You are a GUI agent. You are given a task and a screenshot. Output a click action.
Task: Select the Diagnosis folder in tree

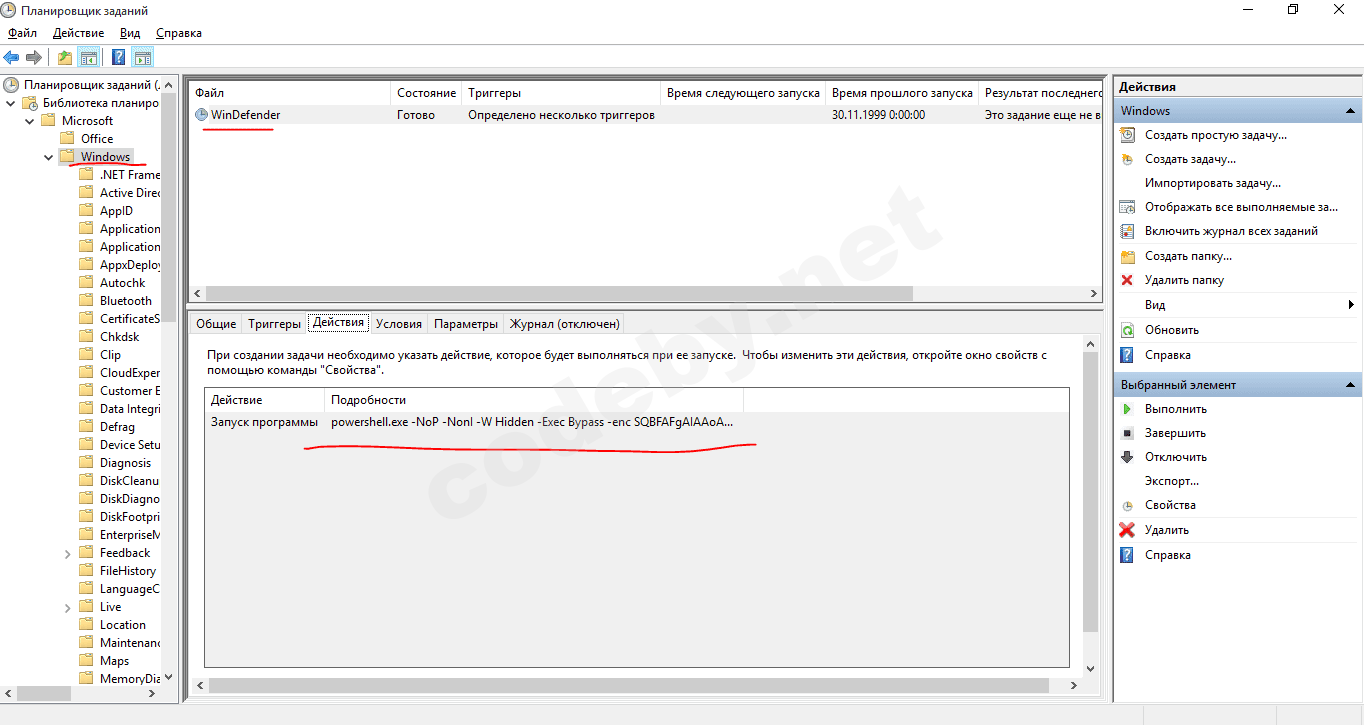pyautogui.click(x=126, y=463)
